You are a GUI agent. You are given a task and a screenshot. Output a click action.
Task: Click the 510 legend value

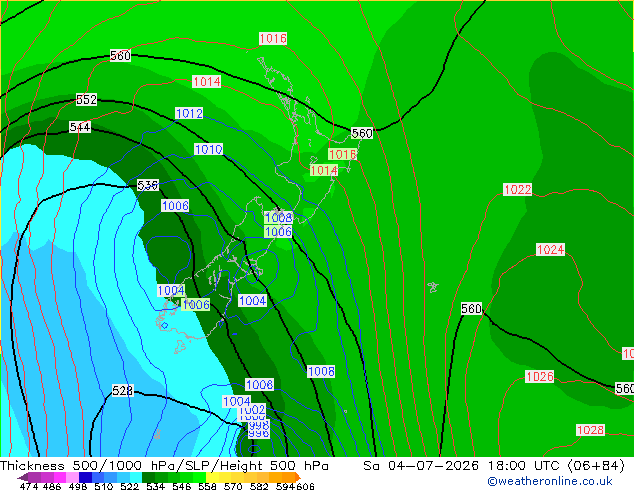click(104, 486)
